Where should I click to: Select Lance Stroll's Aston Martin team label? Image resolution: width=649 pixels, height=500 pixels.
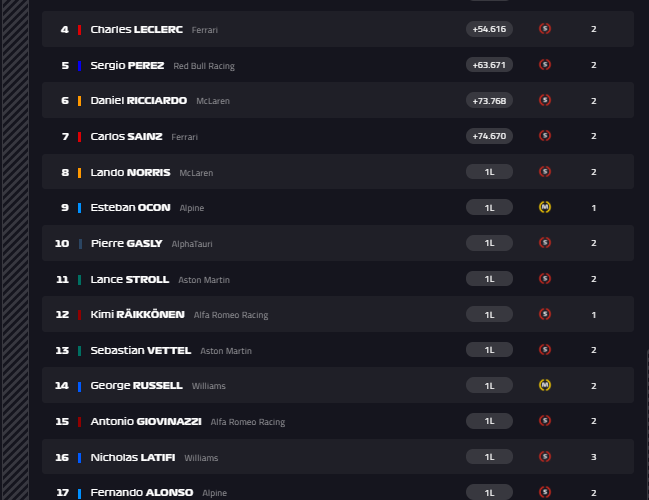pyautogui.click(x=204, y=280)
